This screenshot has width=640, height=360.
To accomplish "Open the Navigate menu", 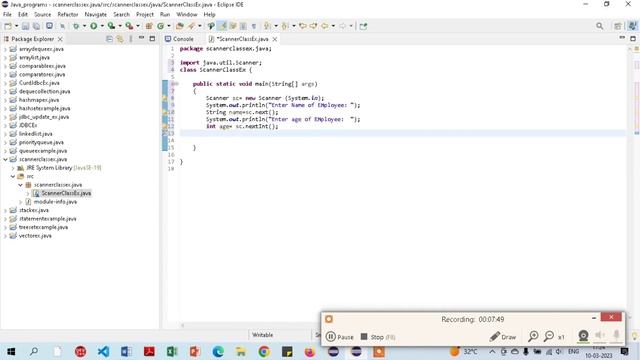I will pos(96,14).
